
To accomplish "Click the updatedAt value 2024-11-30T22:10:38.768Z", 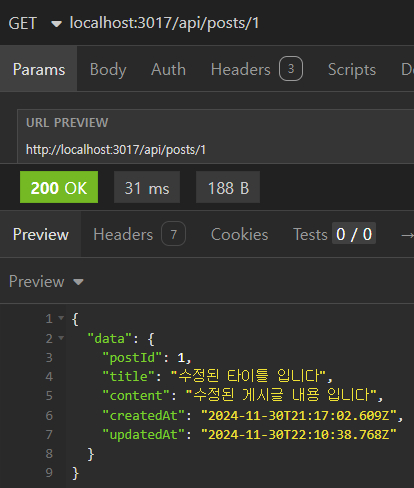I will pyautogui.click(x=299, y=435).
